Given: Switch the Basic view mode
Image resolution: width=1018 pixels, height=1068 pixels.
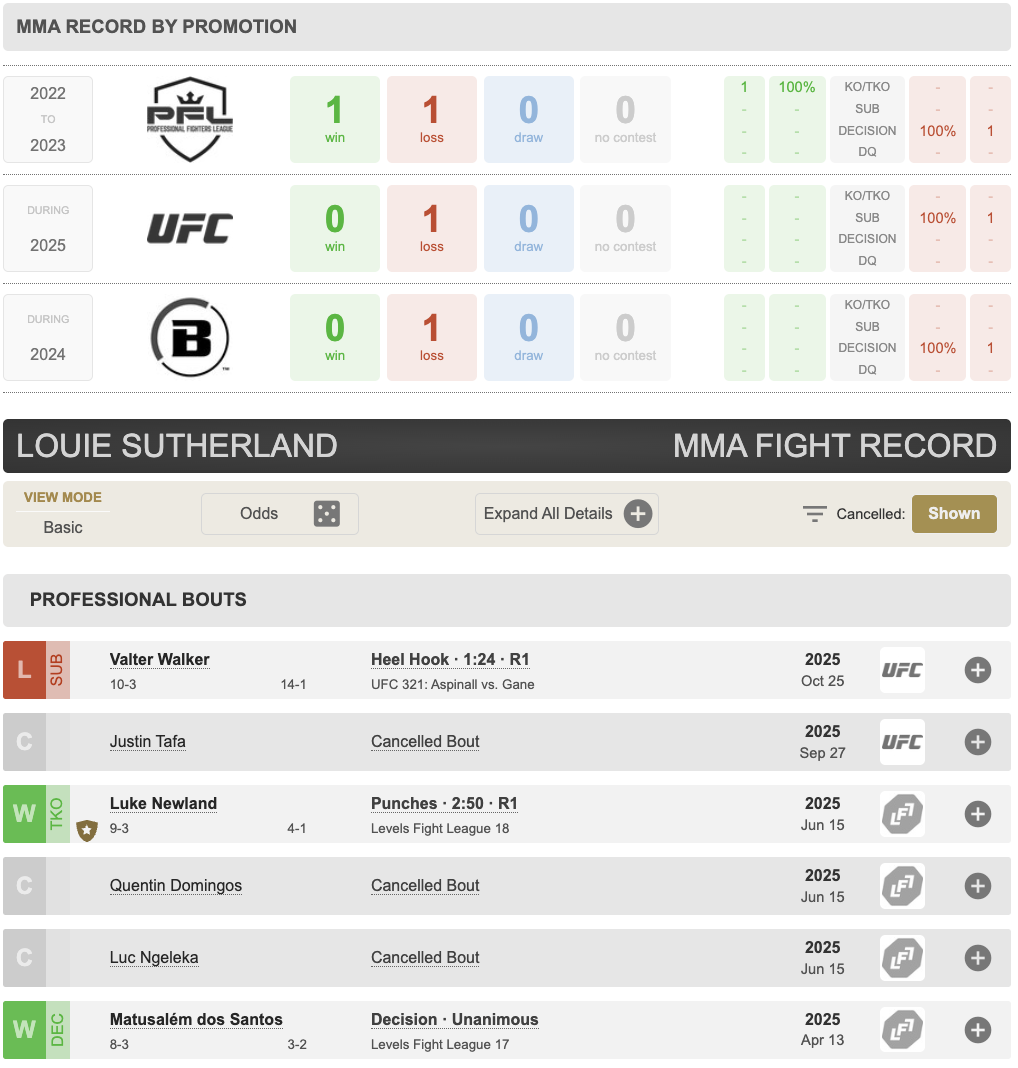Looking at the screenshot, I should (63, 527).
